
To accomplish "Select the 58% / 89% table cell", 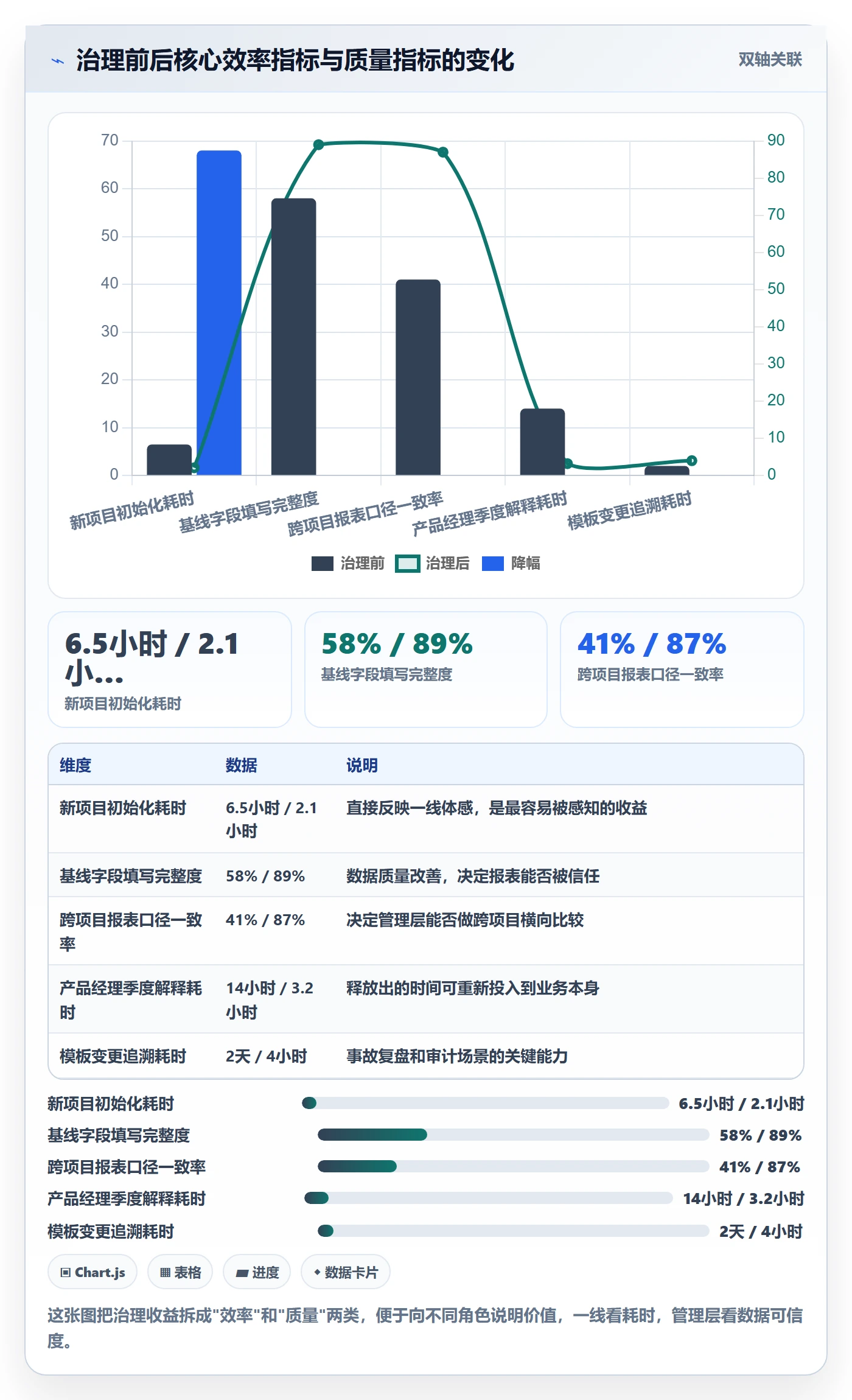I will click(x=265, y=876).
